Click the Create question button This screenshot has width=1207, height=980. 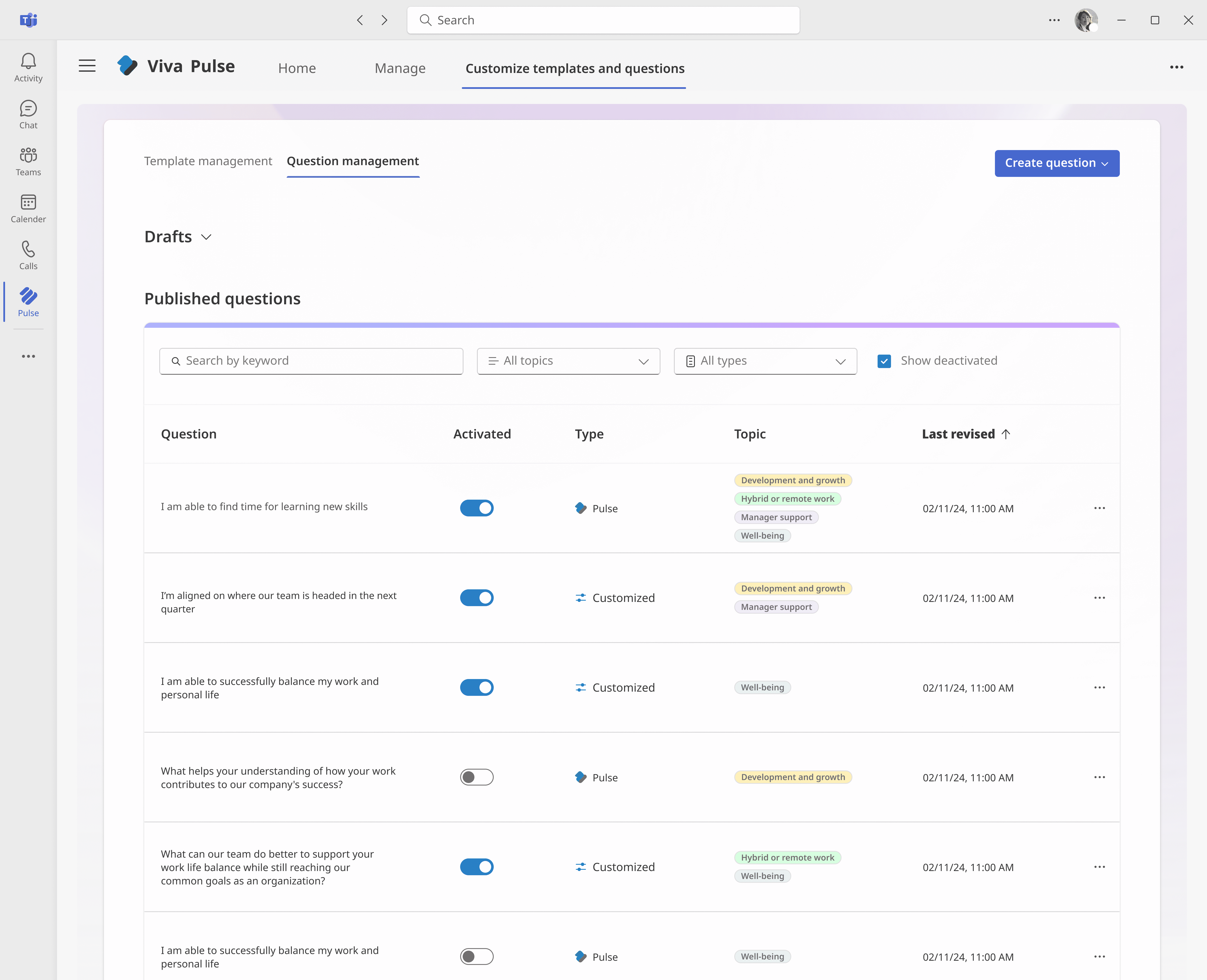coord(1056,163)
